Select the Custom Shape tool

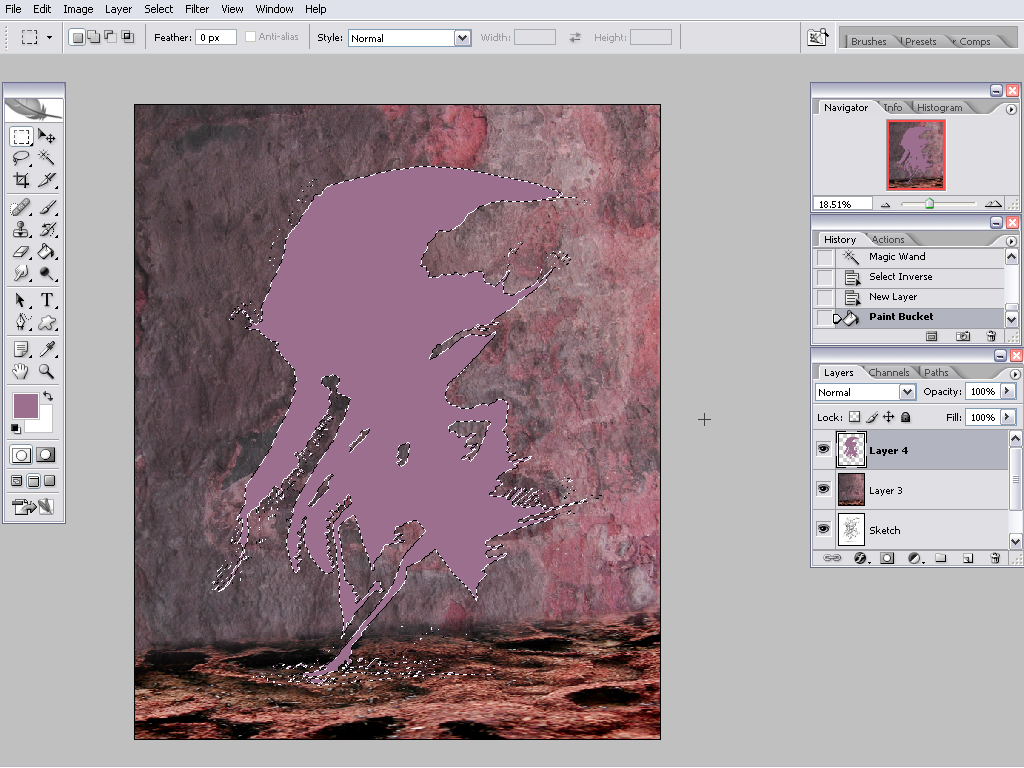46,322
